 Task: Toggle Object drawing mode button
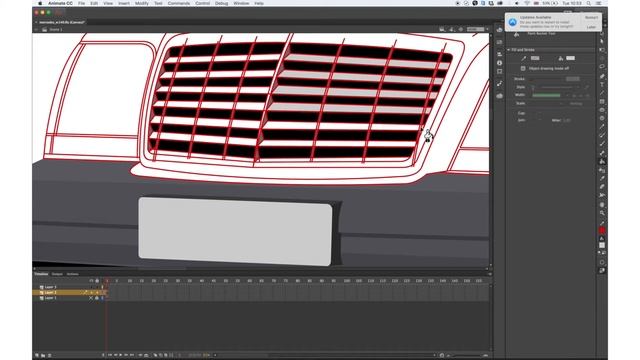523,69
